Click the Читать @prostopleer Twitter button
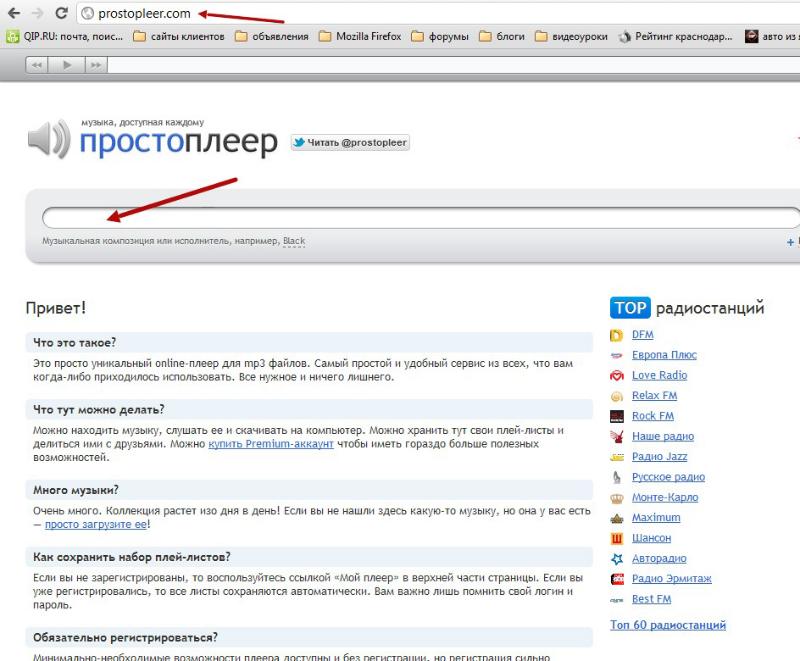The image size is (800, 661). (350, 142)
